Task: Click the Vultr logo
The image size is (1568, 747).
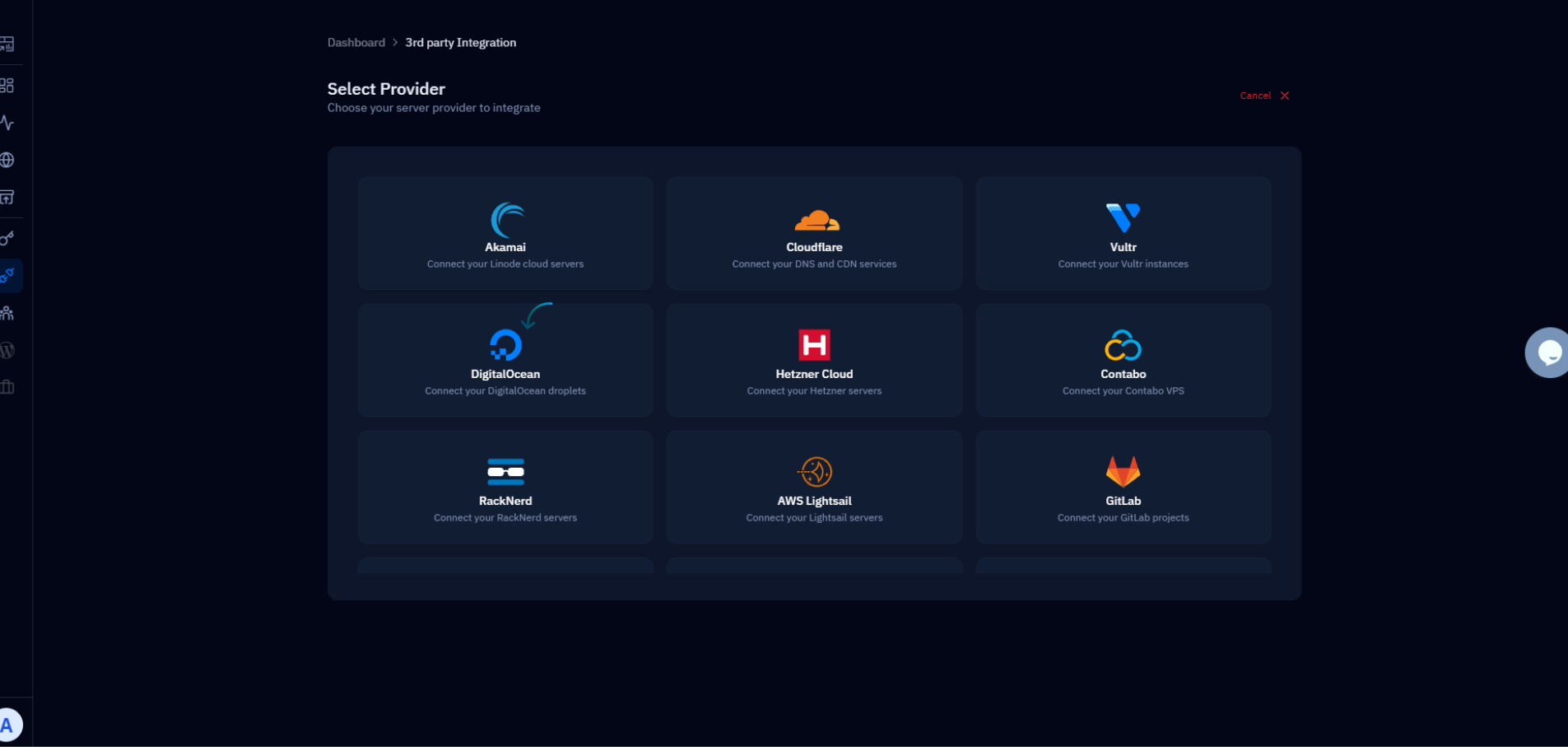Action: click(x=1123, y=218)
